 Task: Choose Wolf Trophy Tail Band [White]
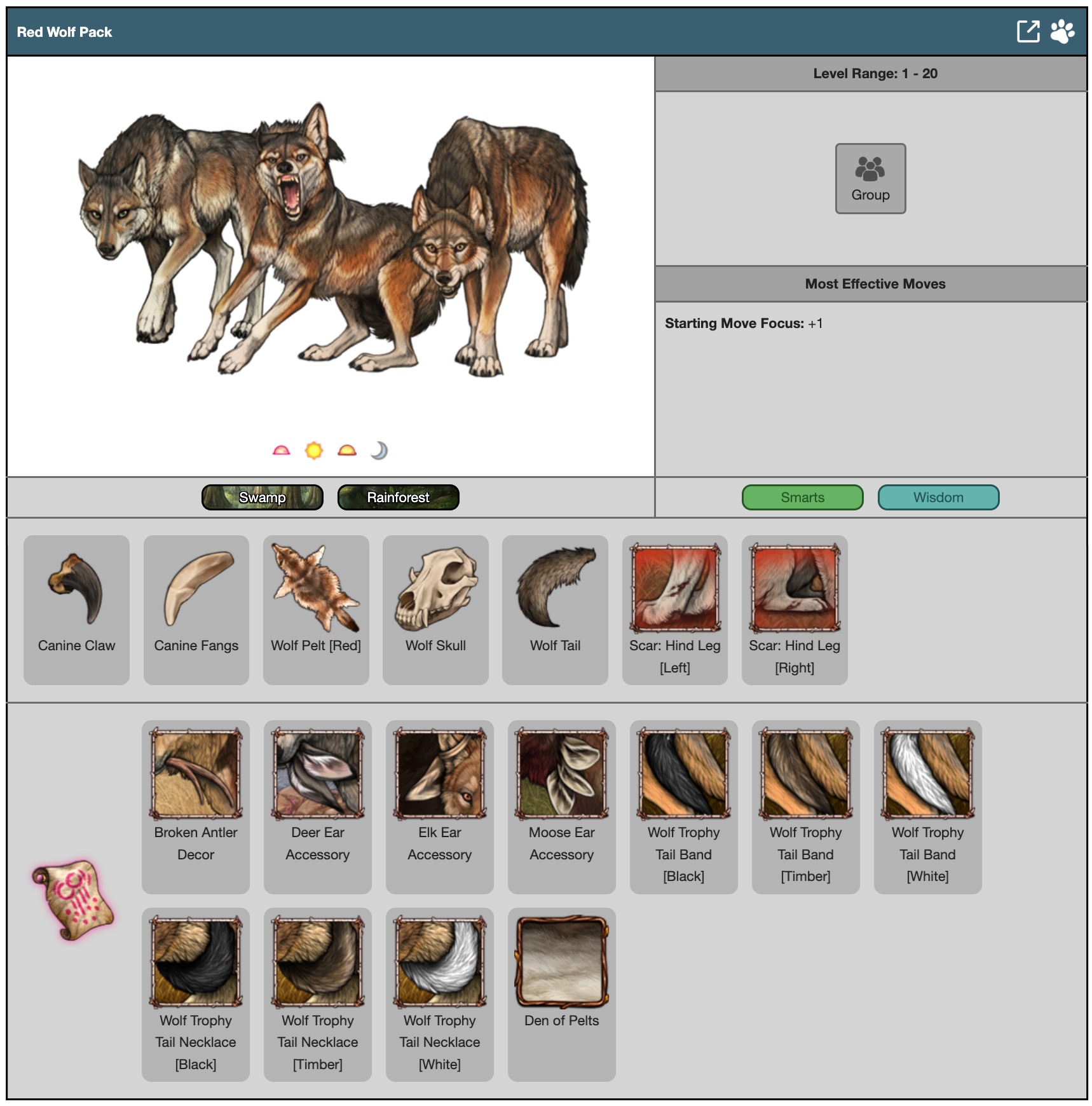pos(927,806)
